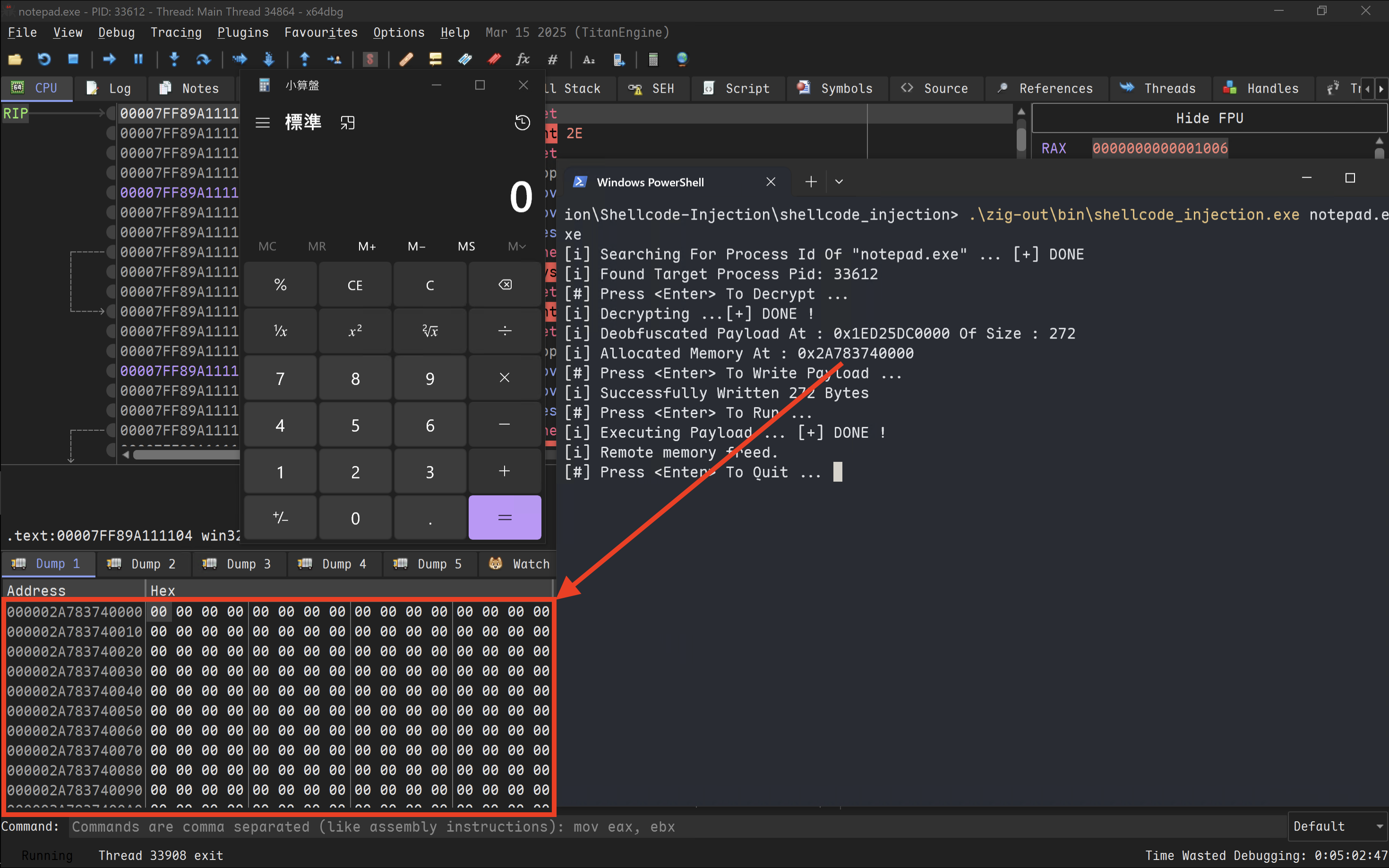Toggle keep-on-top mode in the calculator
Image resolution: width=1389 pixels, height=868 pixels.
pyautogui.click(x=347, y=122)
